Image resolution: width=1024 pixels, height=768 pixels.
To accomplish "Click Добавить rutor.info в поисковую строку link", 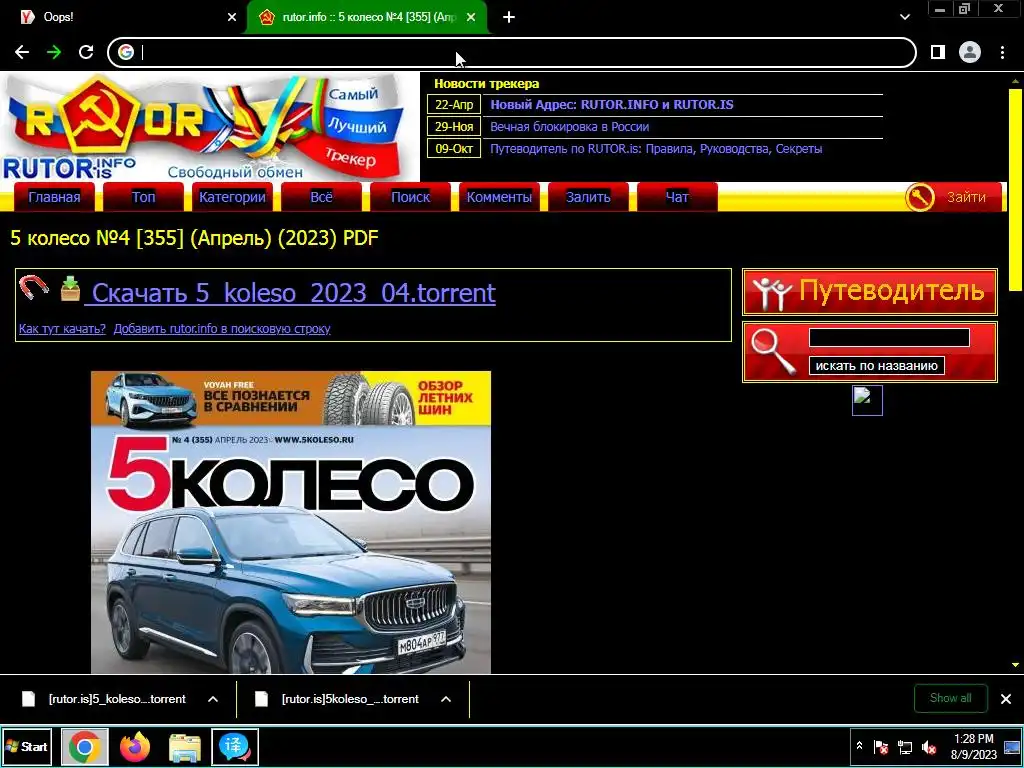I will click(222, 328).
